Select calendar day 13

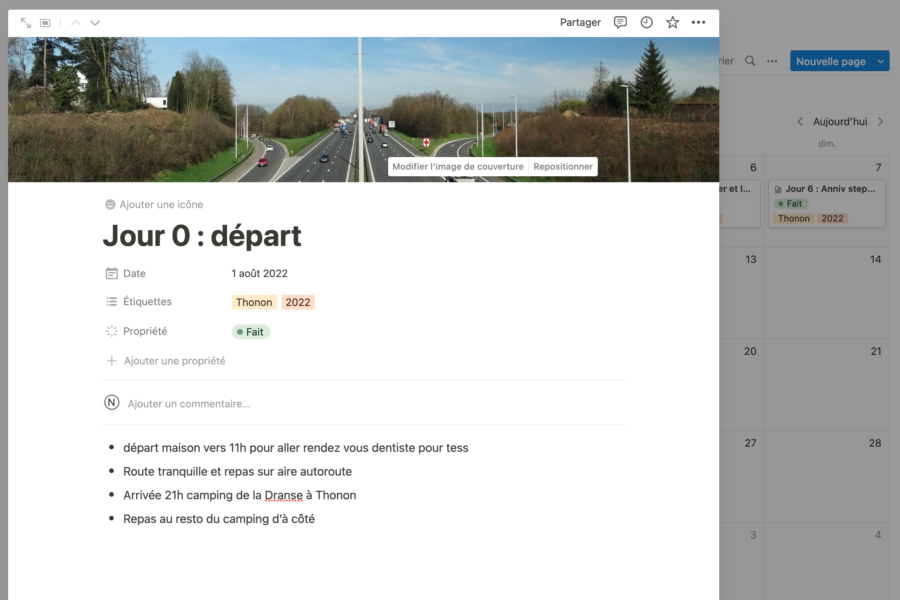click(751, 260)
